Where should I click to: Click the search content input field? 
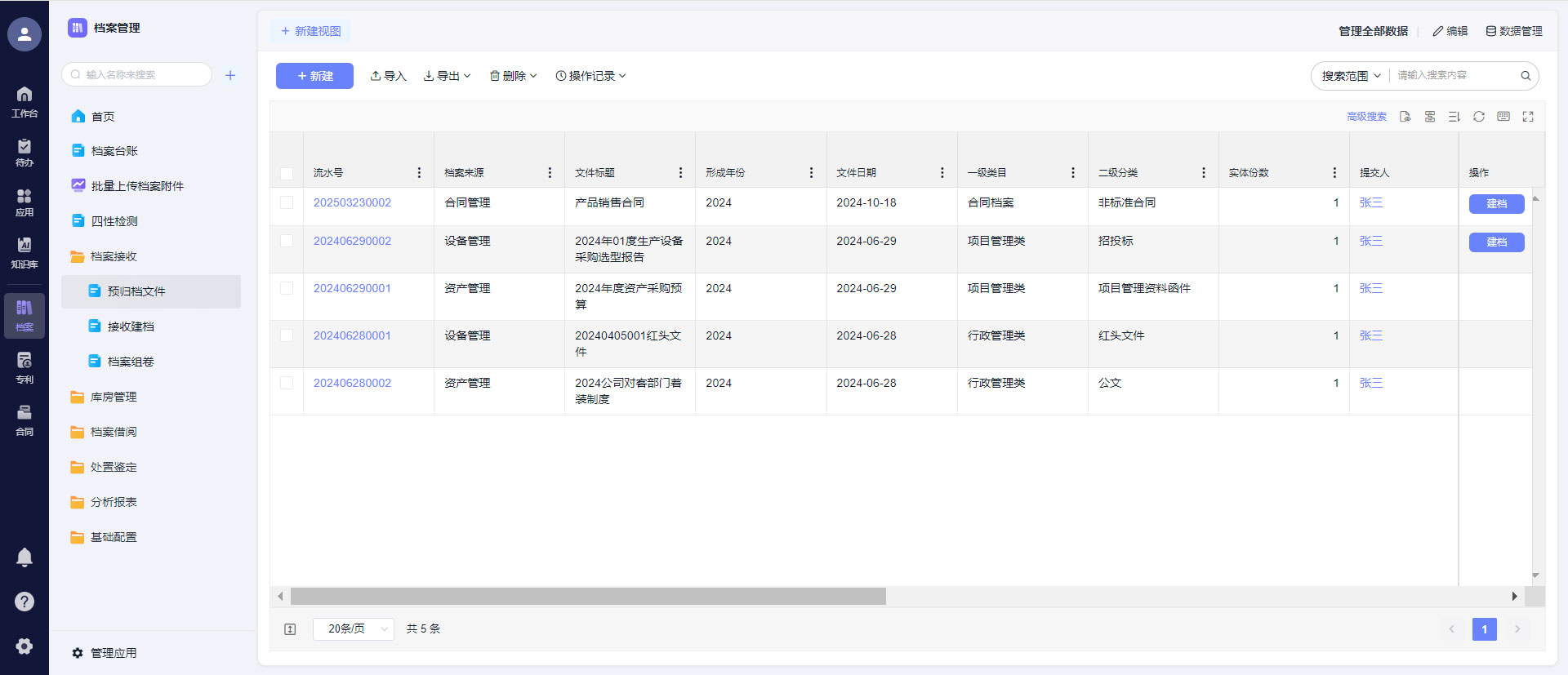[1454, 76]
